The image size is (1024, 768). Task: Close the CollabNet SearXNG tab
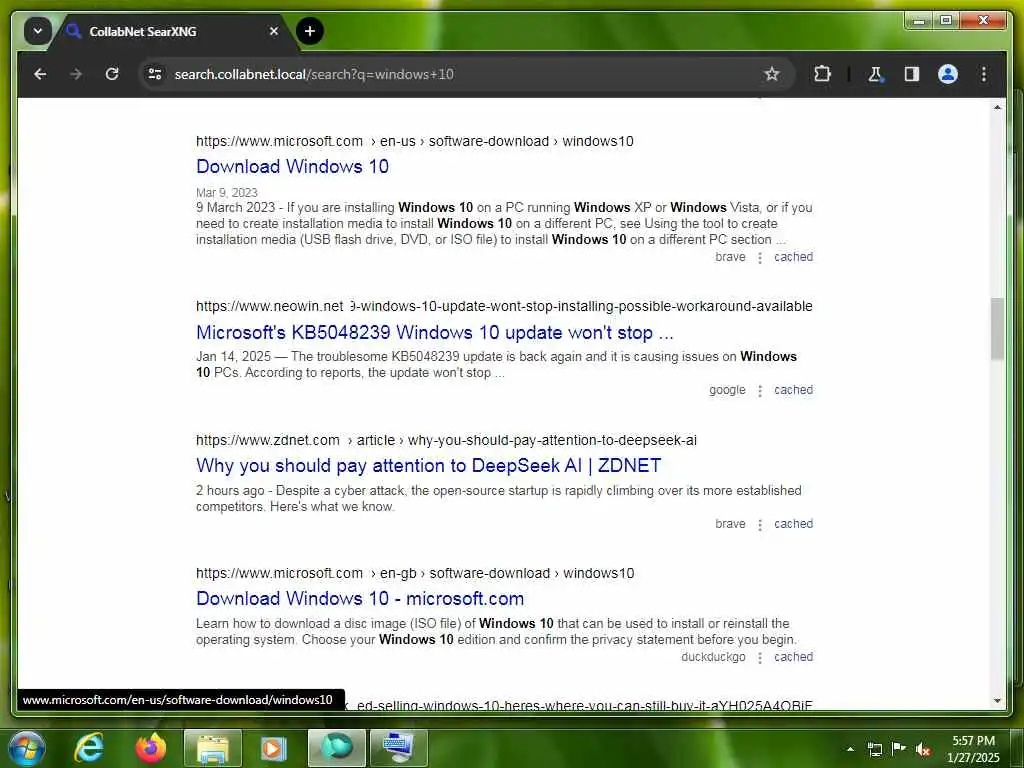coord(274,31)
